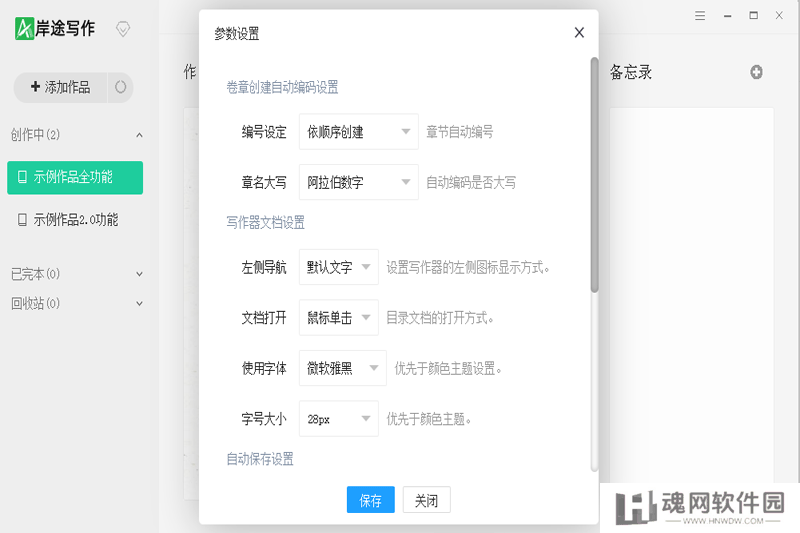
Task: Maximize the application window
Action: click(x=754, y=16)
